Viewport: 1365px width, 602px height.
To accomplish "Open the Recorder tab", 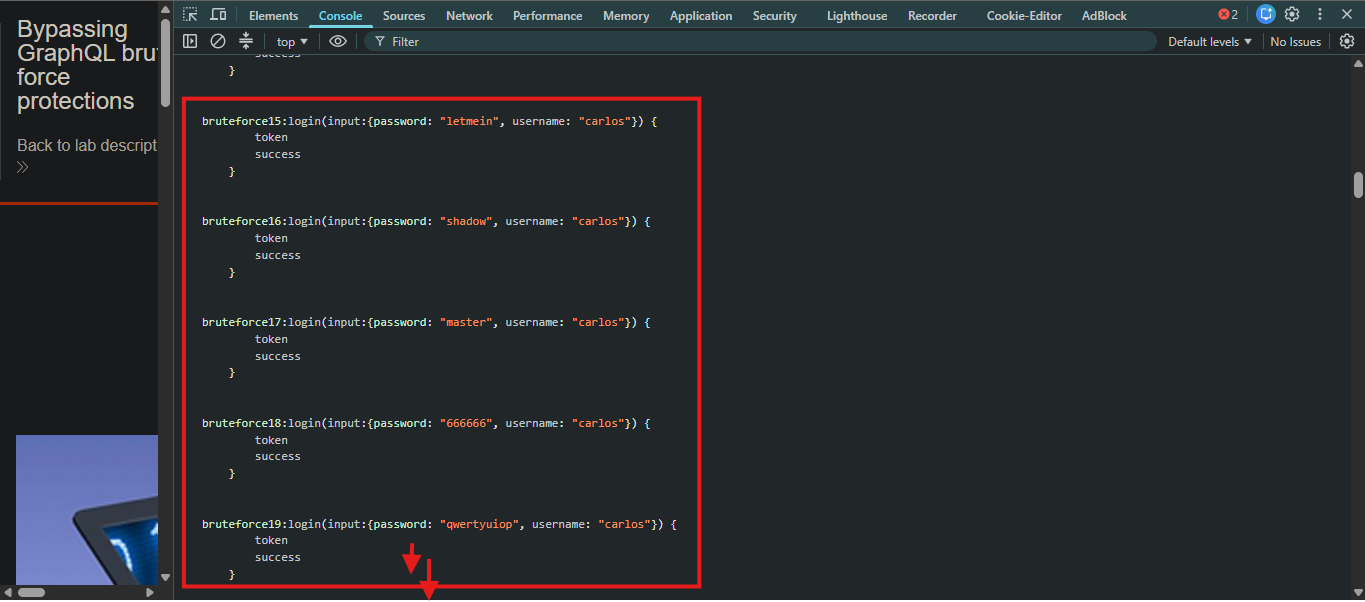I will click(932, 15).
